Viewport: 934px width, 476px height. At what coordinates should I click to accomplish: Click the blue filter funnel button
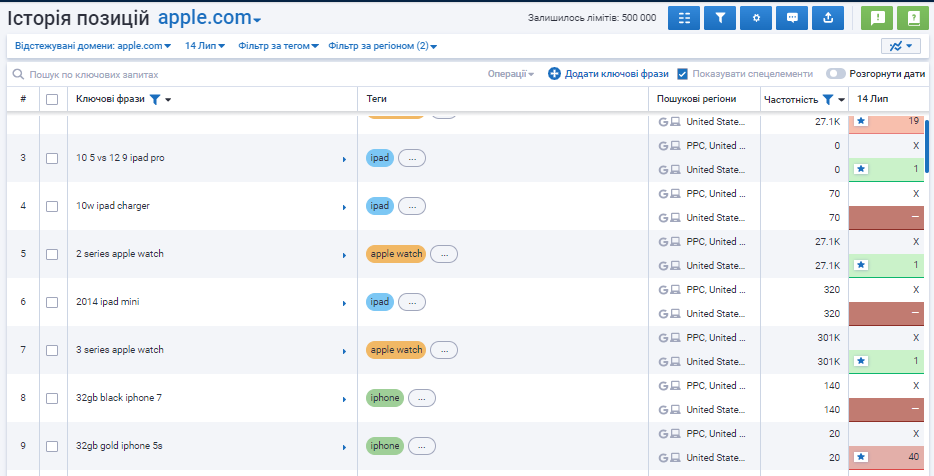pos(720,18)
